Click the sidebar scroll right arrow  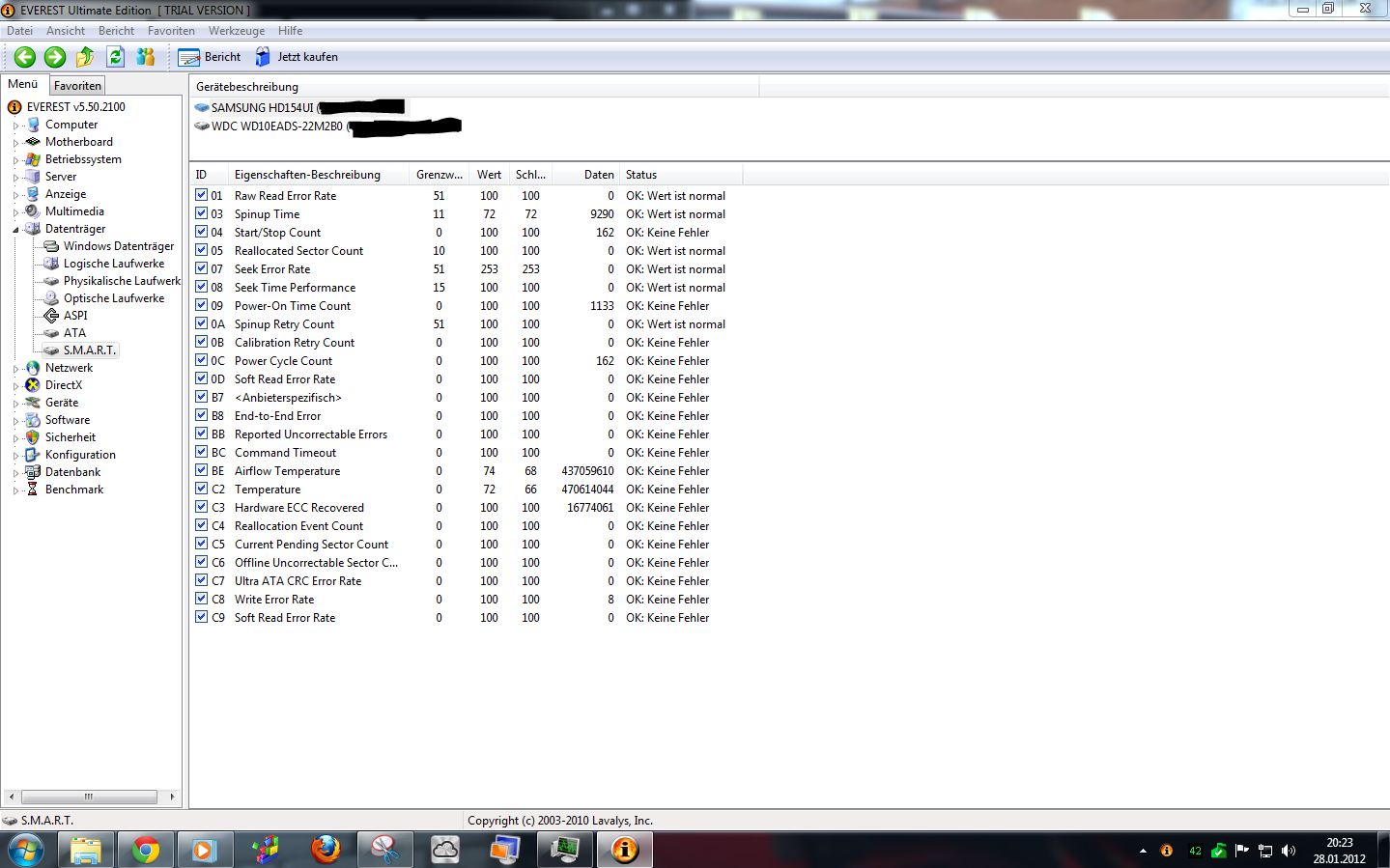172,797
